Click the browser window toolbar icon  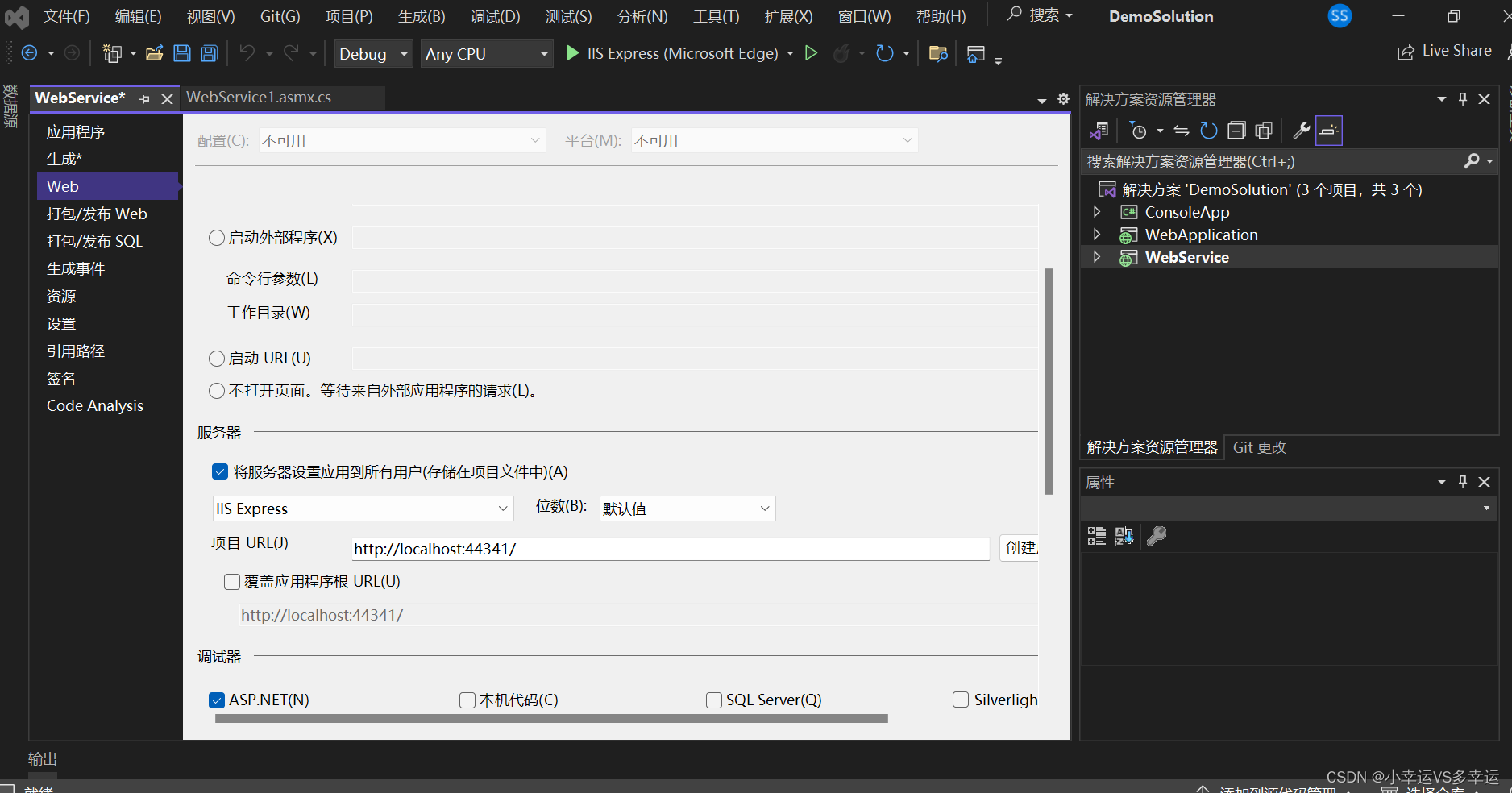pyautogui.click(x=976, y=54)
